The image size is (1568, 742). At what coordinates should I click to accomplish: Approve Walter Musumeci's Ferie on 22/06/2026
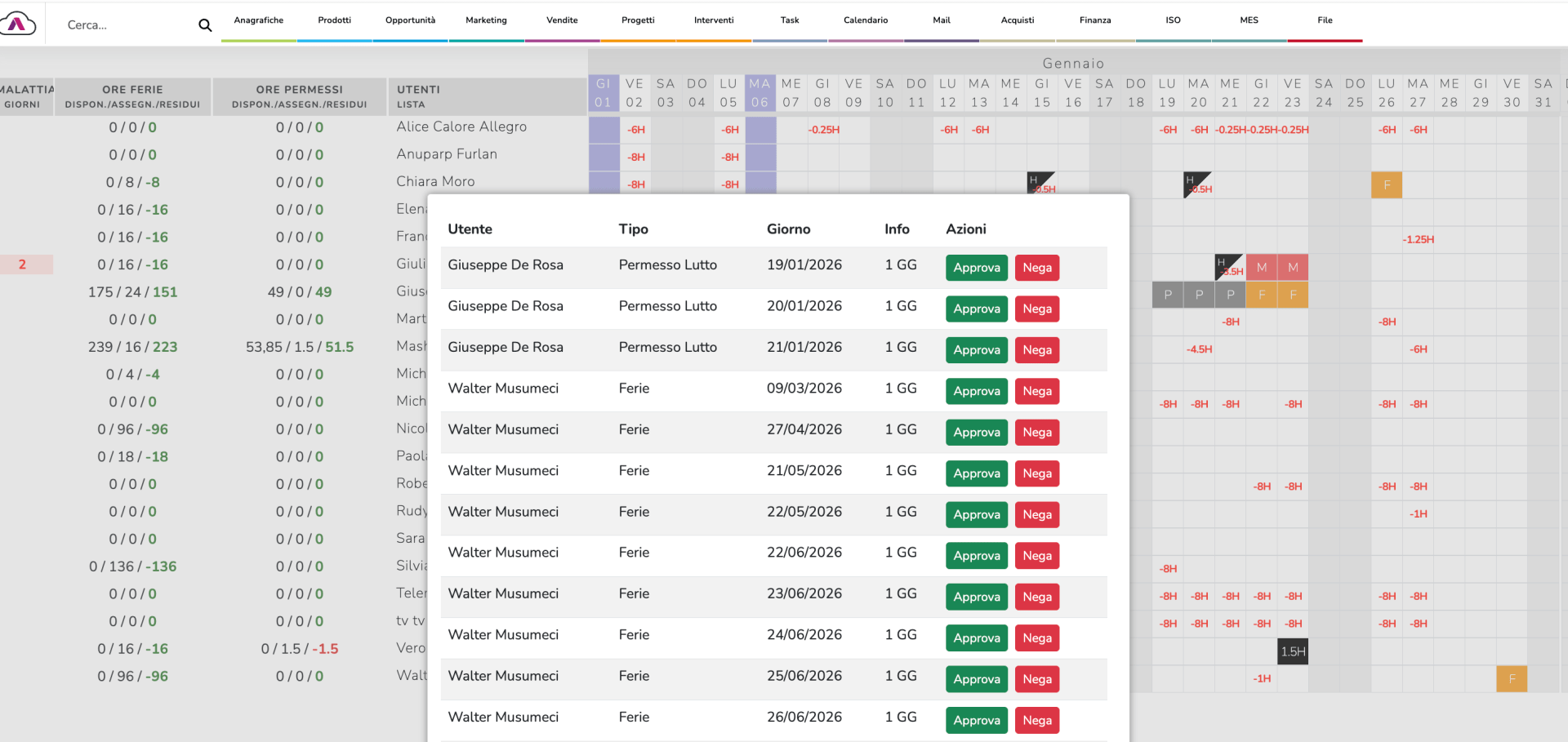pyautogui.click(x=976, y=556)
